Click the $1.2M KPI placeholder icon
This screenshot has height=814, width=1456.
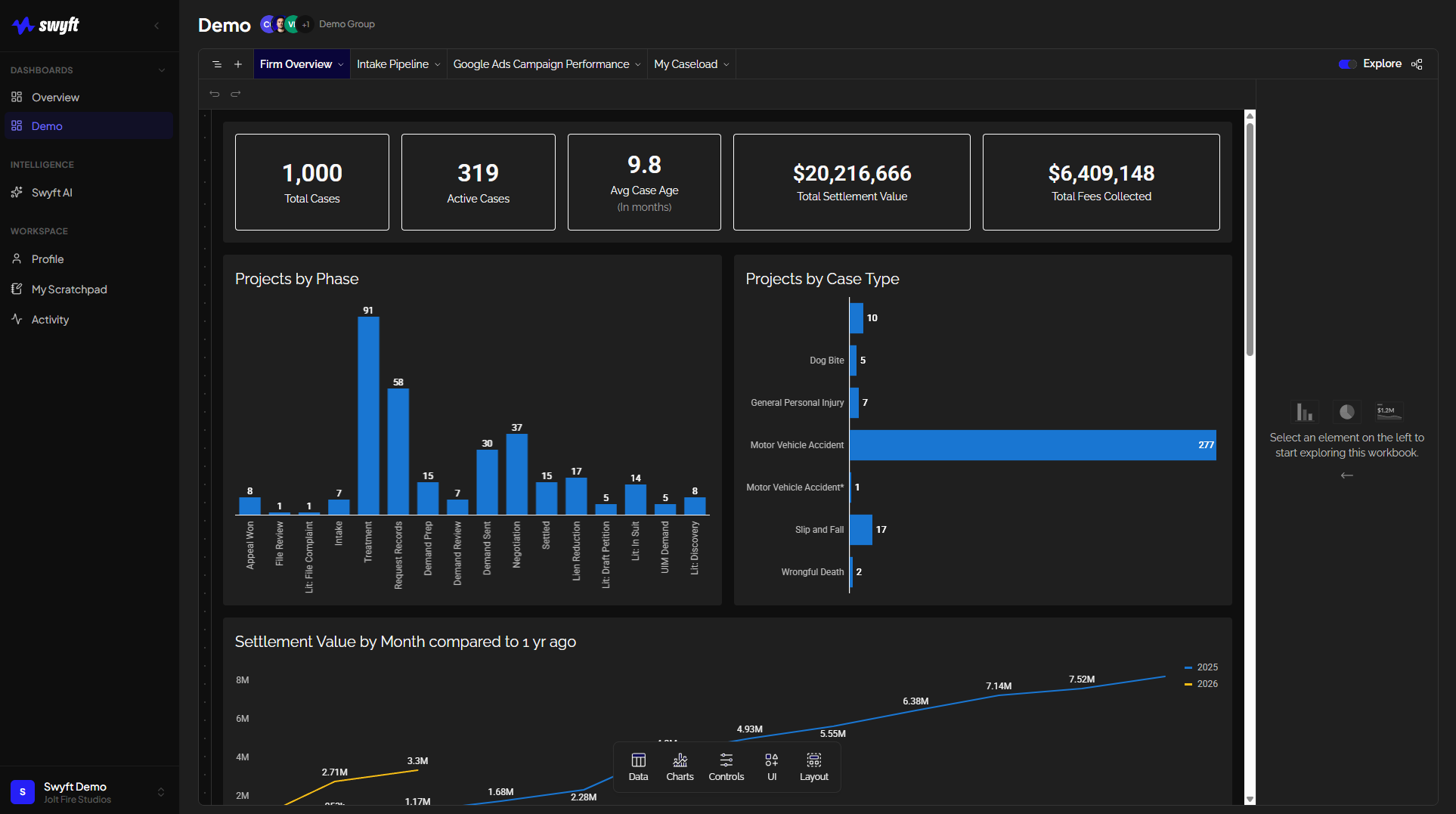point(1389,412)
